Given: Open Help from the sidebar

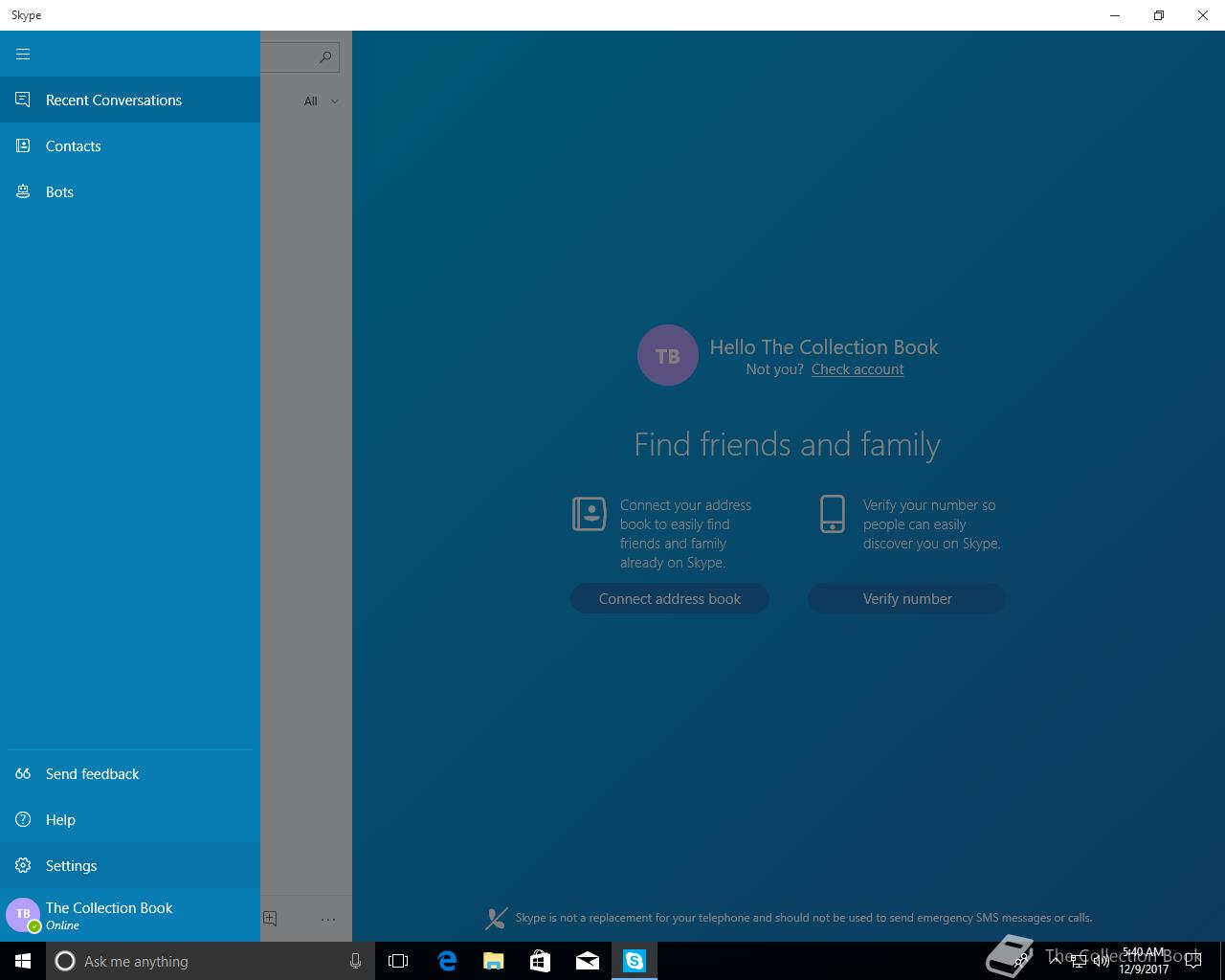Looking at the screenshot, I should [130, 819].
